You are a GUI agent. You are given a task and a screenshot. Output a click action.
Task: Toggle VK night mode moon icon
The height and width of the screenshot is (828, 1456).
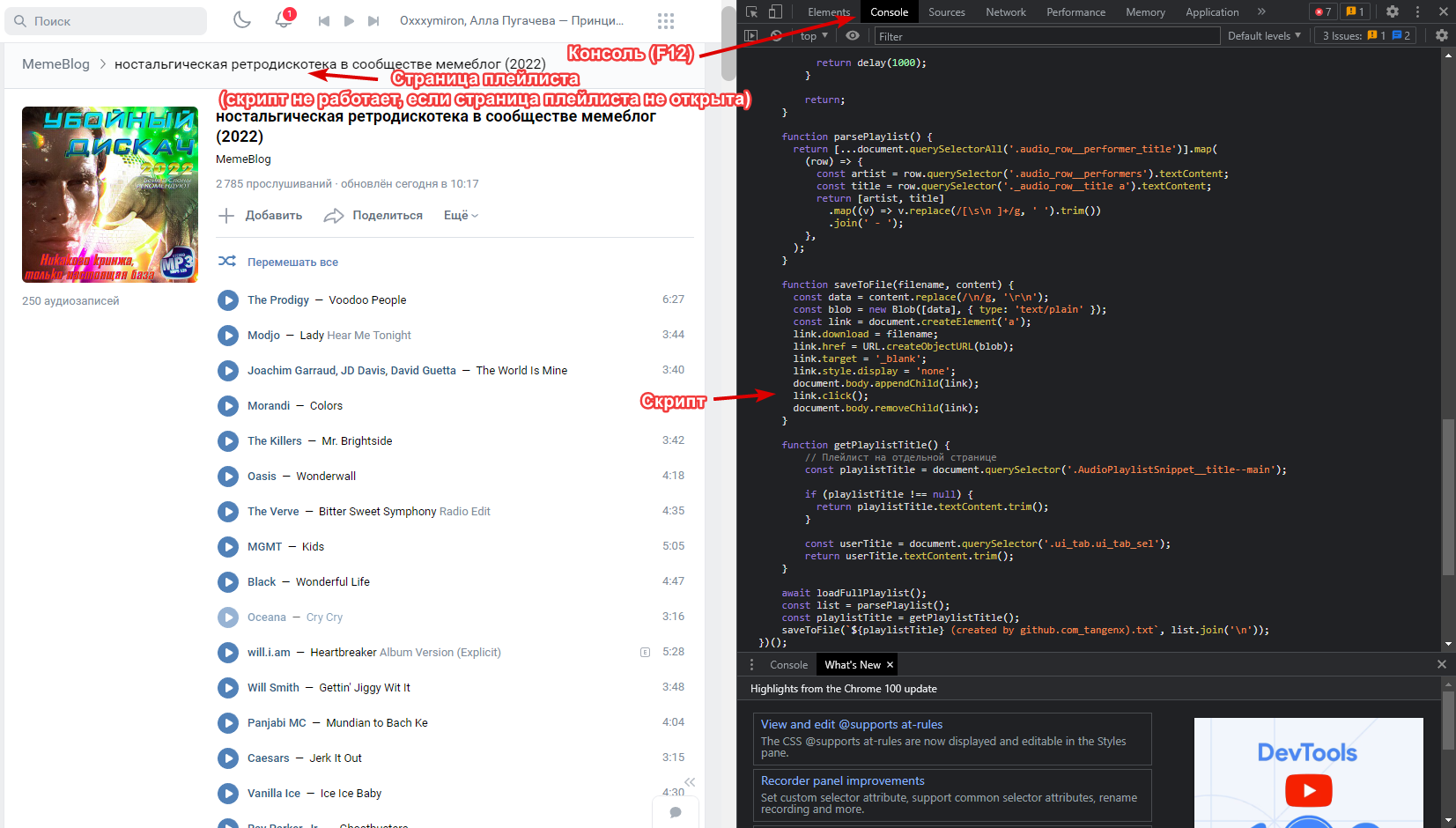coord(242,19)
